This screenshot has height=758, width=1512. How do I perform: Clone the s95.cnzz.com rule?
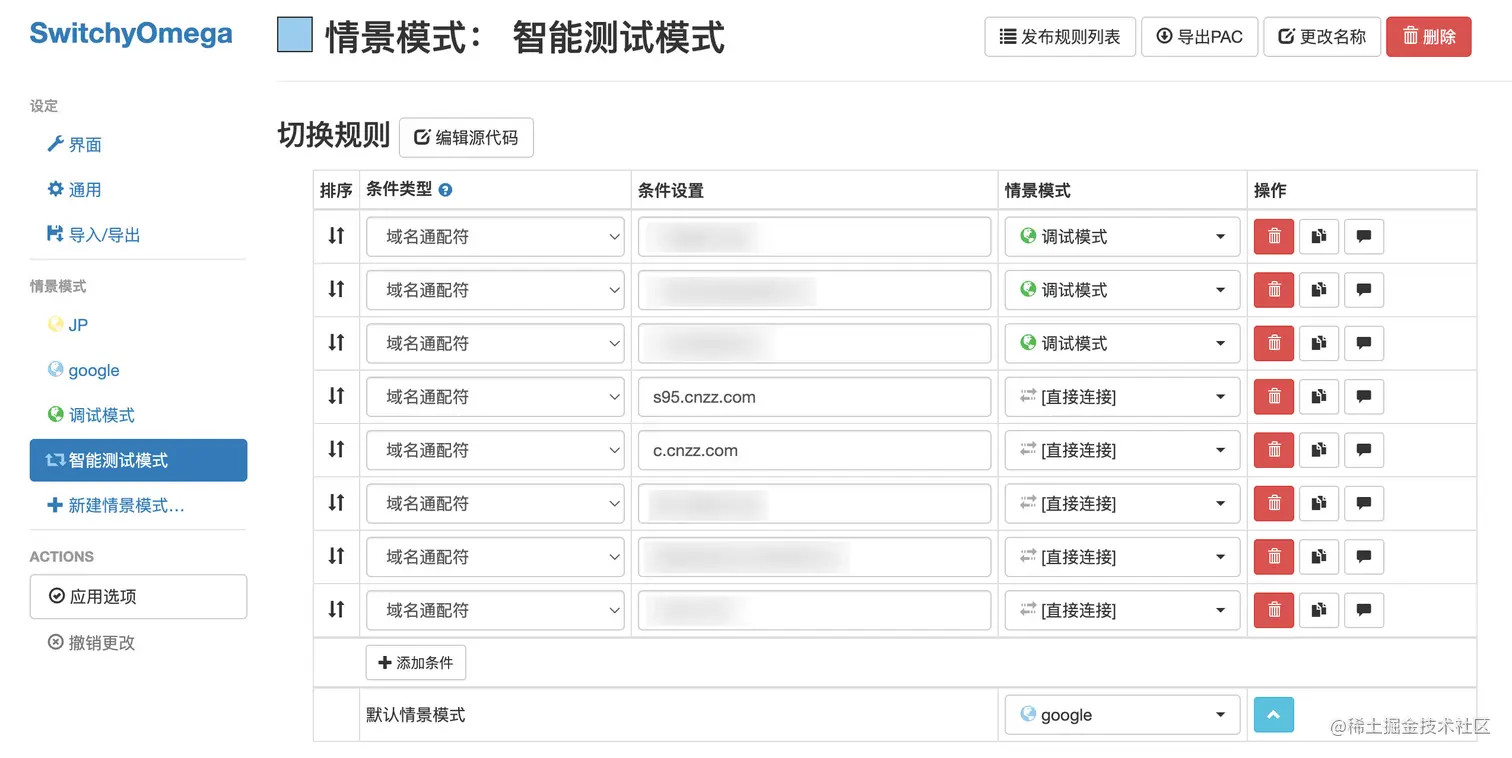(x=1319, y=397)
